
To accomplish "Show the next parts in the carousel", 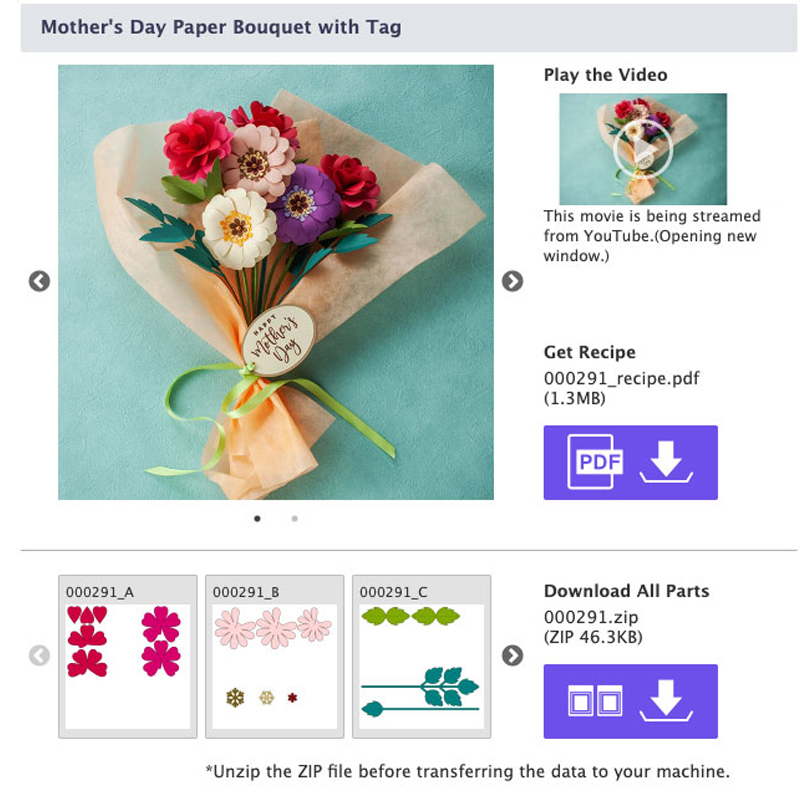I will (x=512, y=656).
